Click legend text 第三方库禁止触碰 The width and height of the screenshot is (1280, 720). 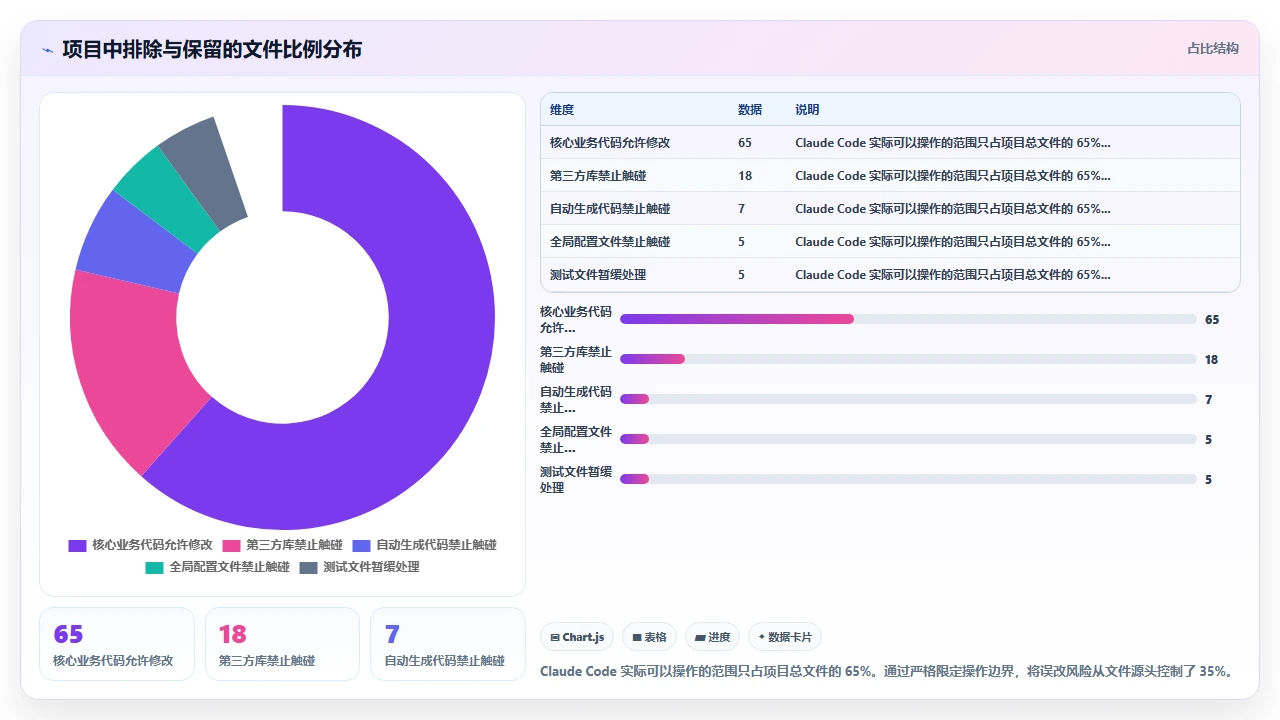(294, 545)
